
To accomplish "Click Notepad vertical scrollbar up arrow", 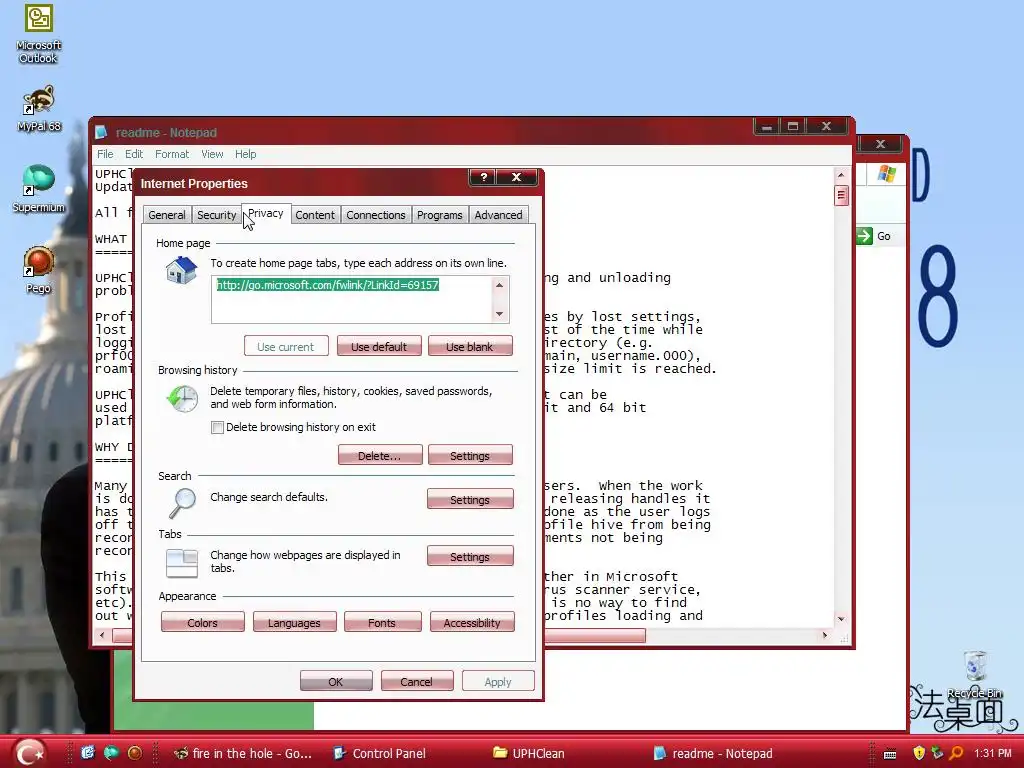I will coord(841,175).
